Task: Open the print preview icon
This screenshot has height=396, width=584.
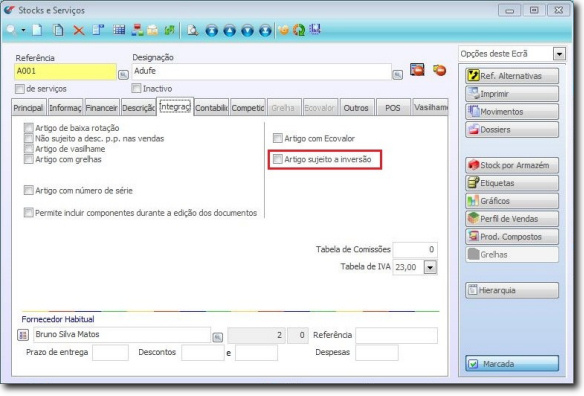Action: pyautogui.click(x=193, y=30)
